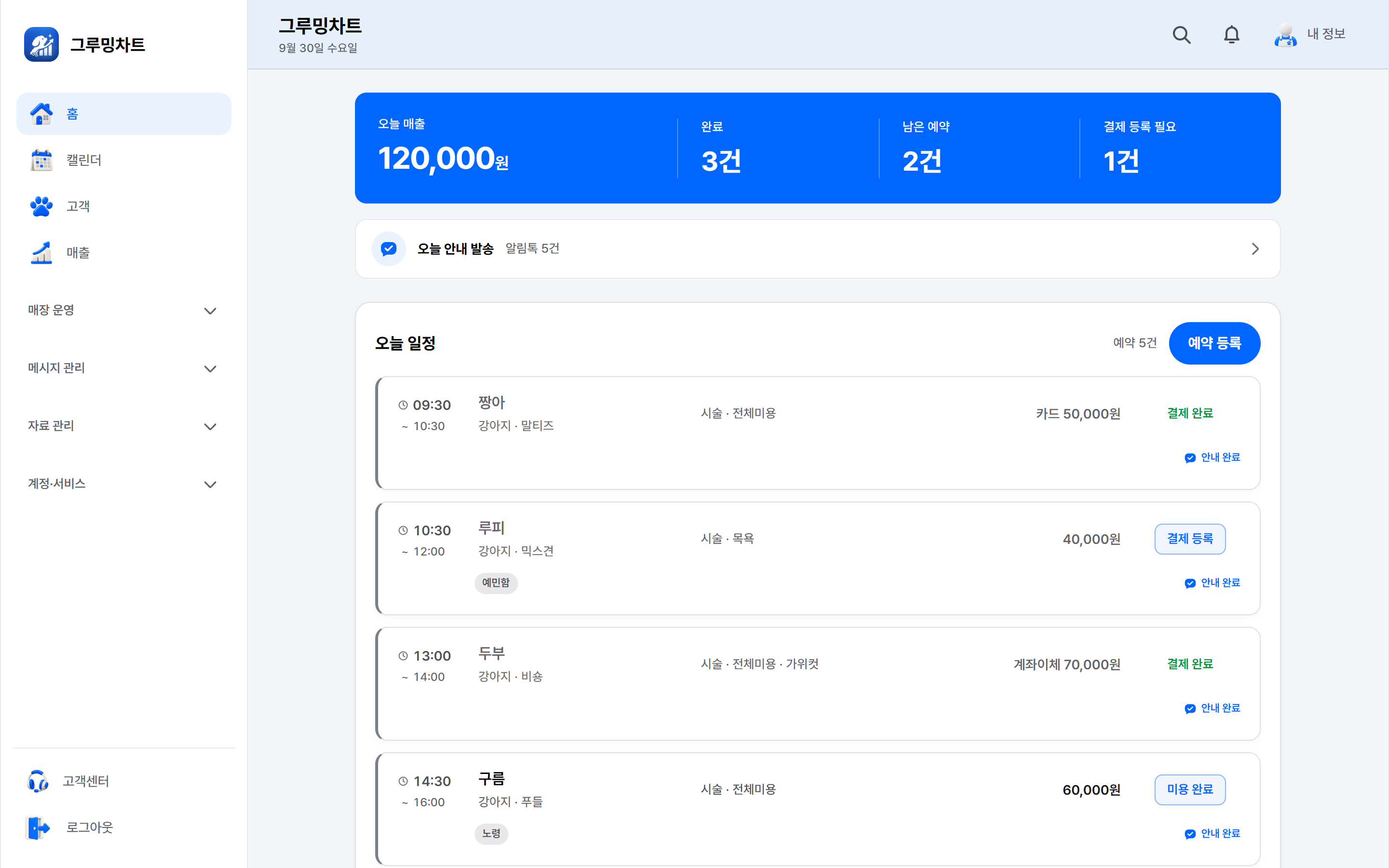Select 캘린더 in the sidebar
The width and height of the screenshot is (1389, 868).
coord(123,160)
